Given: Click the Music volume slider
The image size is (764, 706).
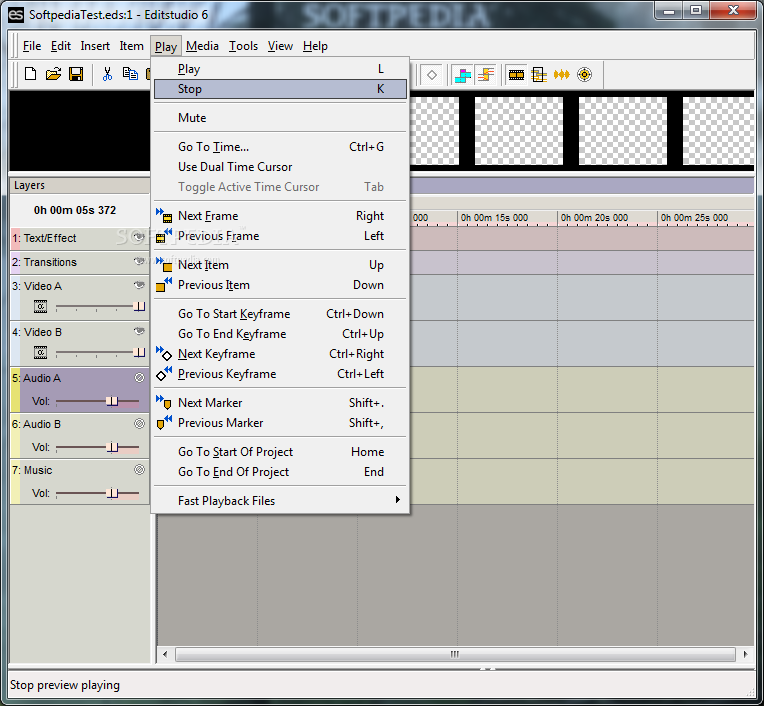Looking at the screenshot, I should pos(97,493).
